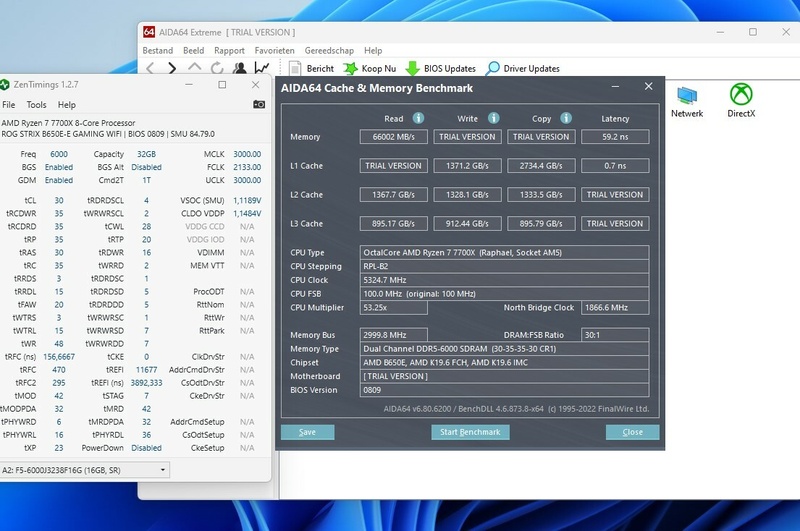The image size is (800, 531).
Task: Click the tRFC (ns) value 156,6667
Action: click(59, 357)
